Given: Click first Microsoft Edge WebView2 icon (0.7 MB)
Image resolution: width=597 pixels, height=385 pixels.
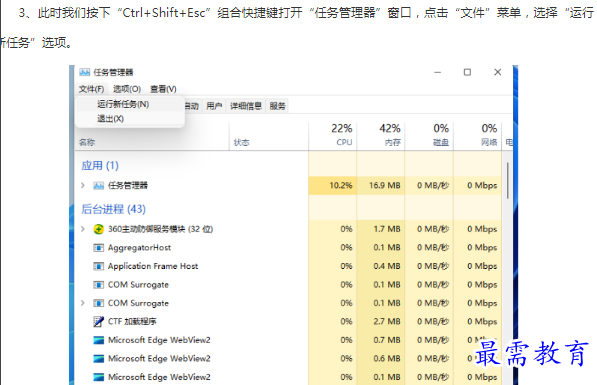Looking at the screenshot, I should click(99, 340).
